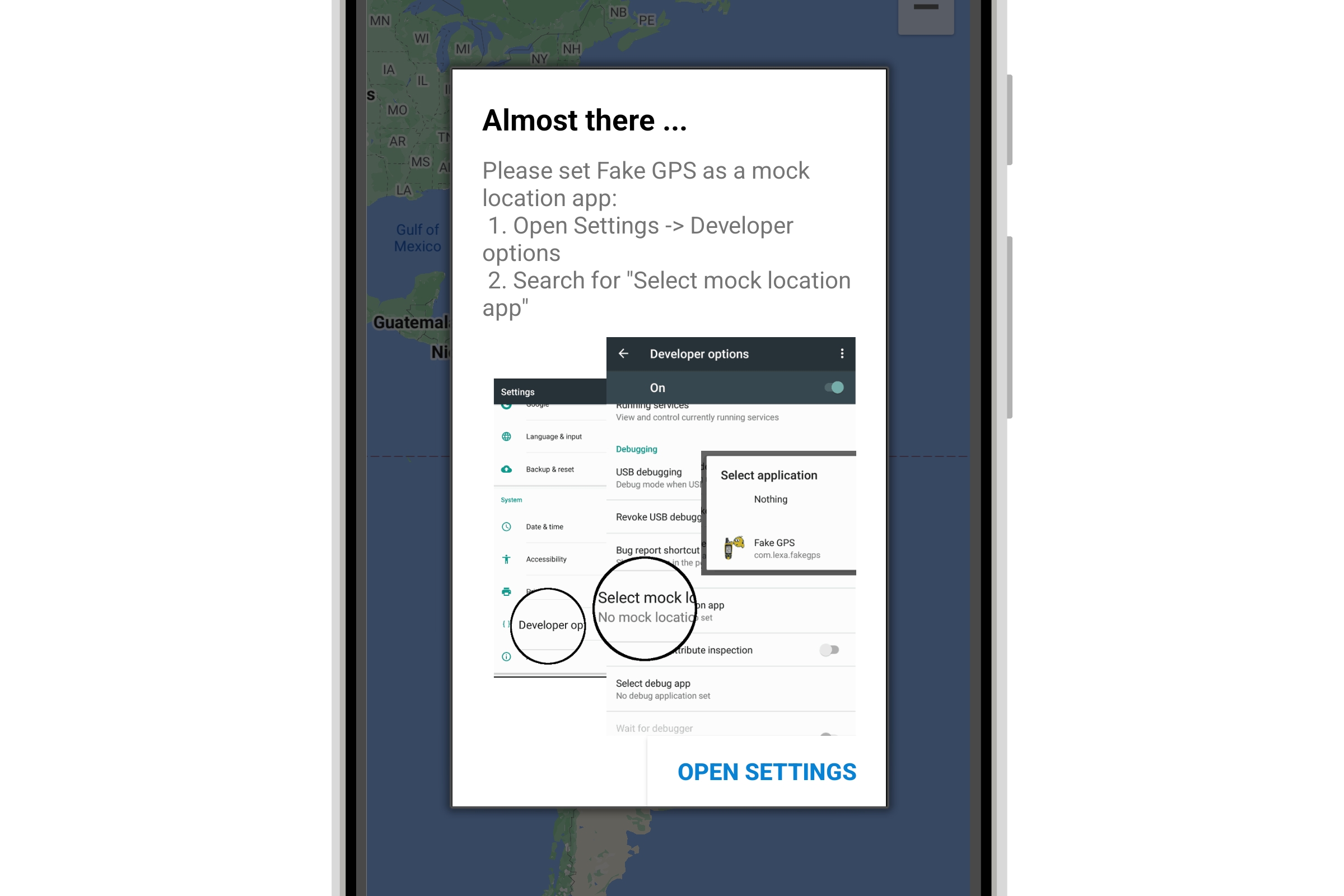Viewport: 1344px width, 896px height.
Task: Click the Settings app icon
Action: tap(519, 392)
